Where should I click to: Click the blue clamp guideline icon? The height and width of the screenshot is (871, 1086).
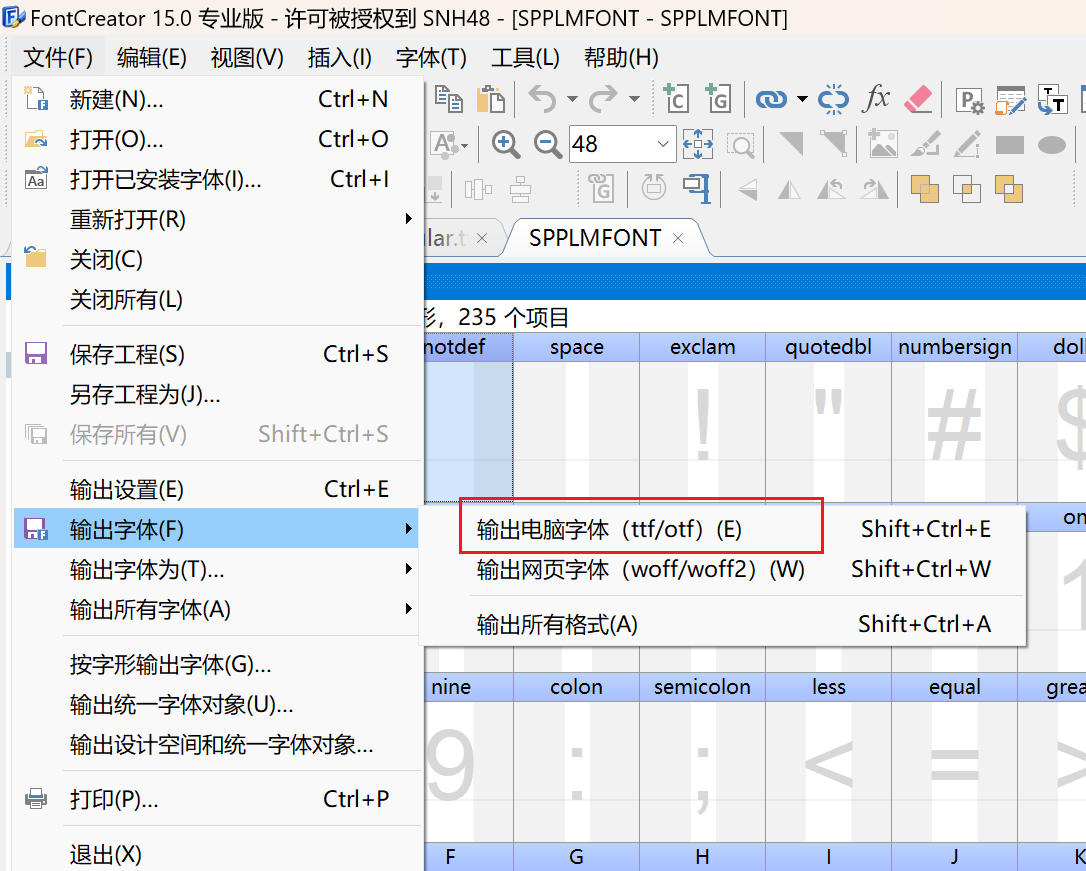click(697, 188)
